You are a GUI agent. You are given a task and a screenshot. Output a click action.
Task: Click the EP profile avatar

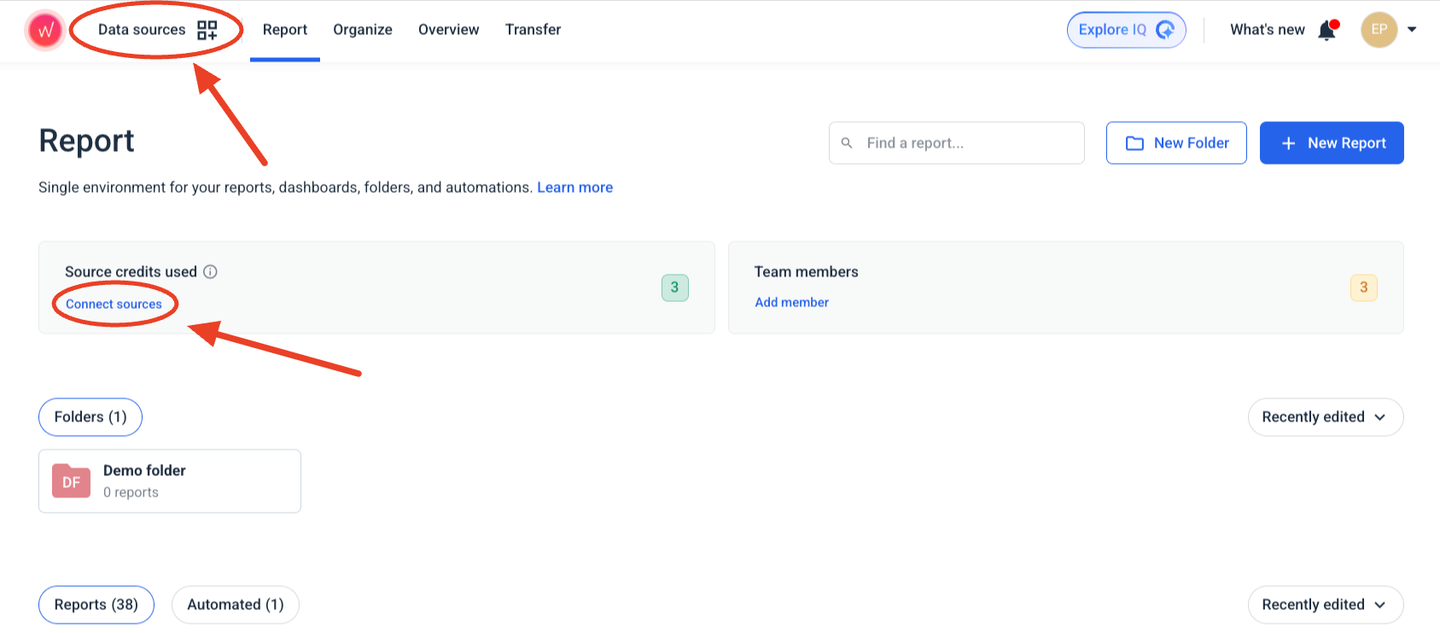tap(1379, 30)
